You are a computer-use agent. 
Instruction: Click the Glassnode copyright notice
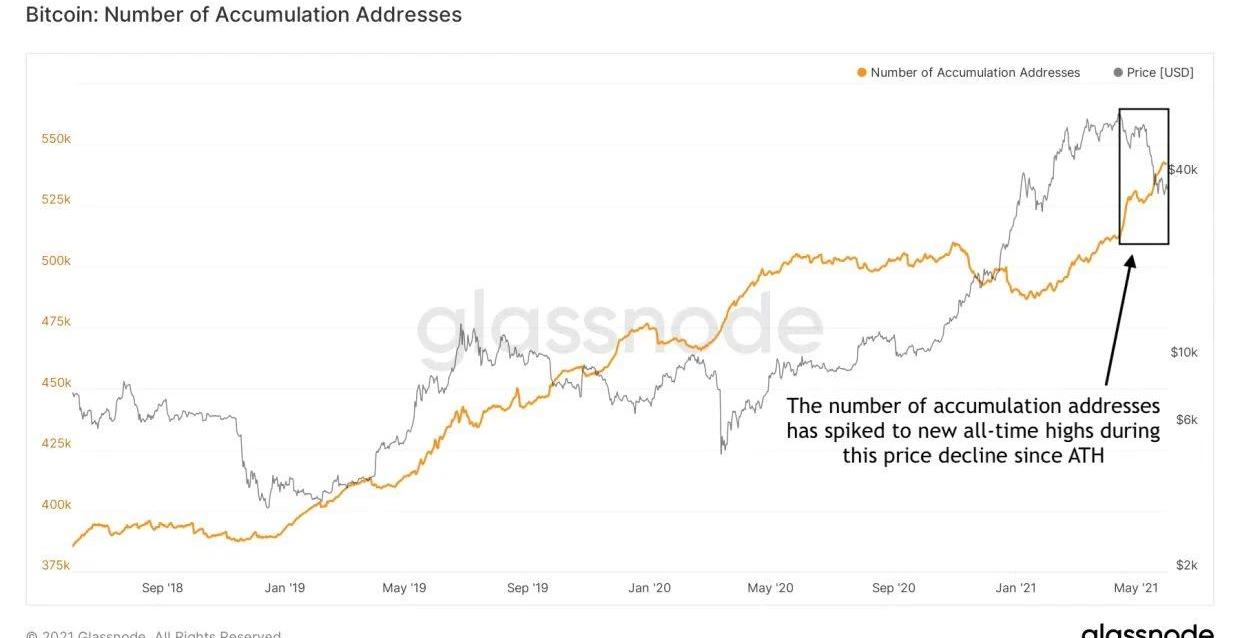point(153,634)
